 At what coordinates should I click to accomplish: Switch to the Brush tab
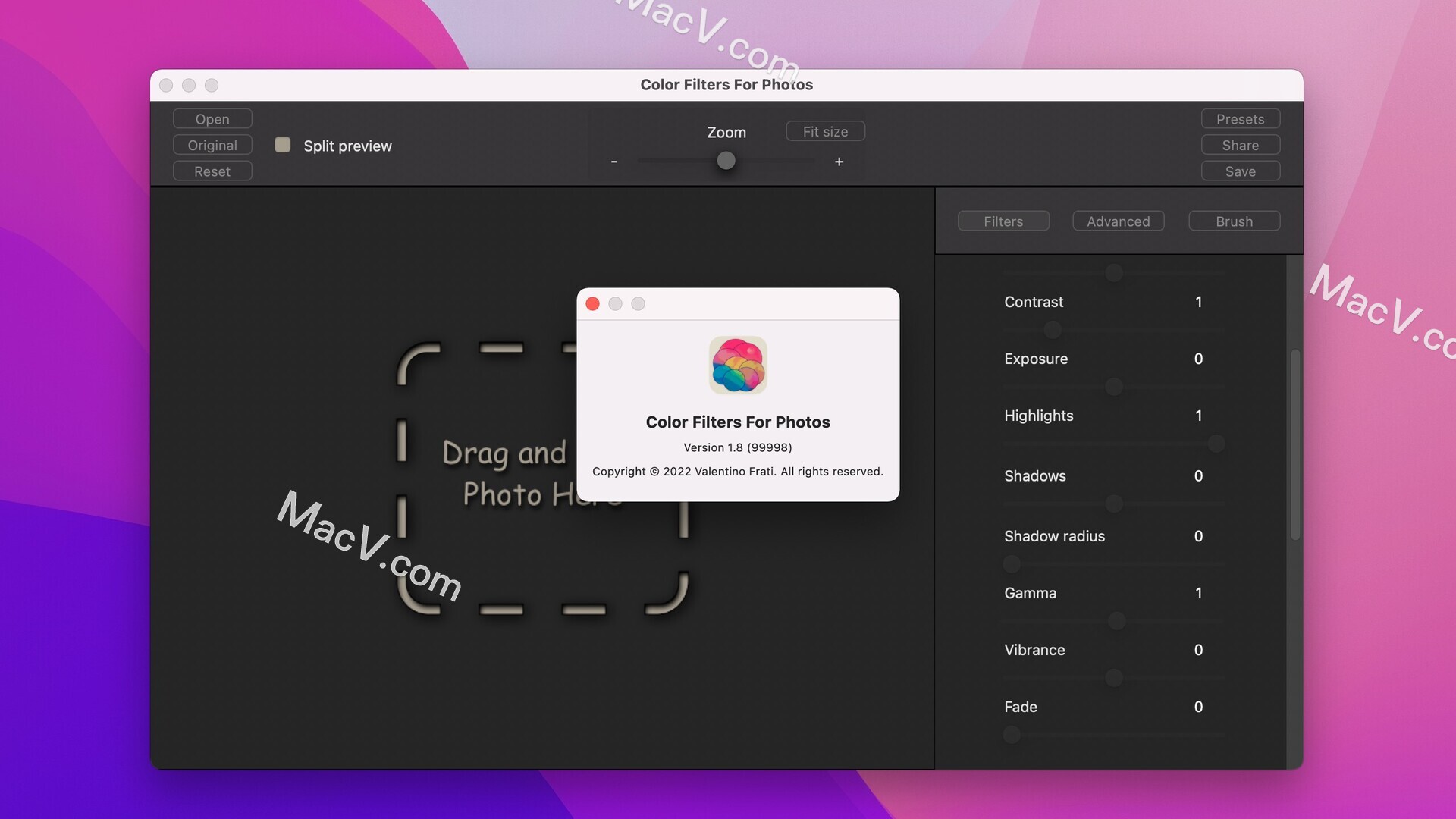click(1235, 221)
